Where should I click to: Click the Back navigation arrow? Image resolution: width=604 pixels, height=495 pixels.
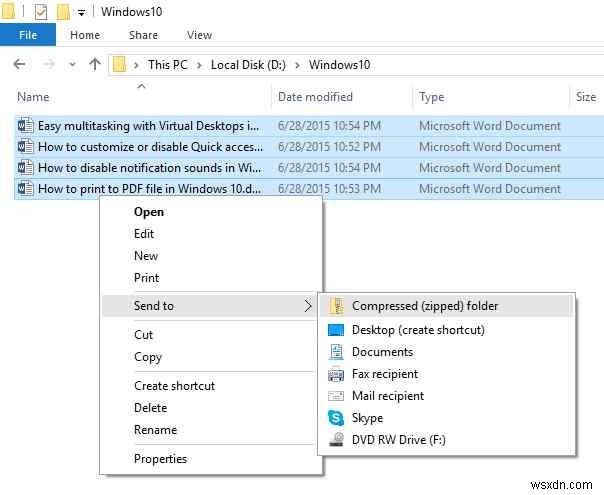click(x=19, y=64)
